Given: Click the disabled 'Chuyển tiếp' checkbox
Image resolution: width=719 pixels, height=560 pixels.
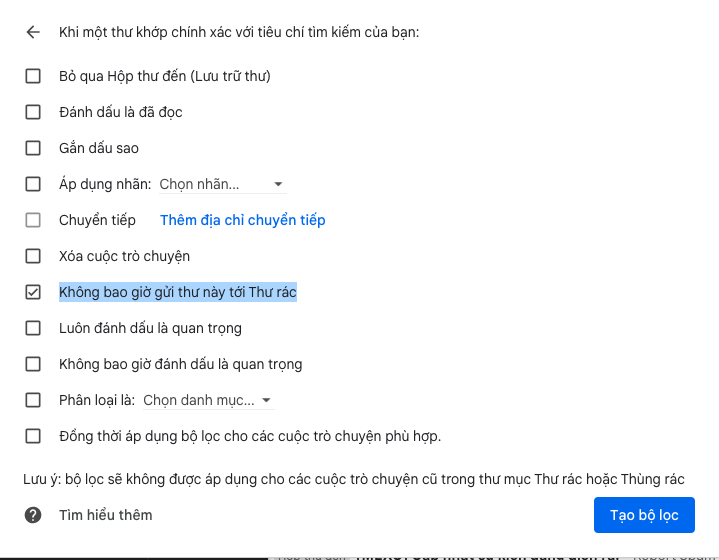Looking at the screenshot, I should tap(33, 220).
